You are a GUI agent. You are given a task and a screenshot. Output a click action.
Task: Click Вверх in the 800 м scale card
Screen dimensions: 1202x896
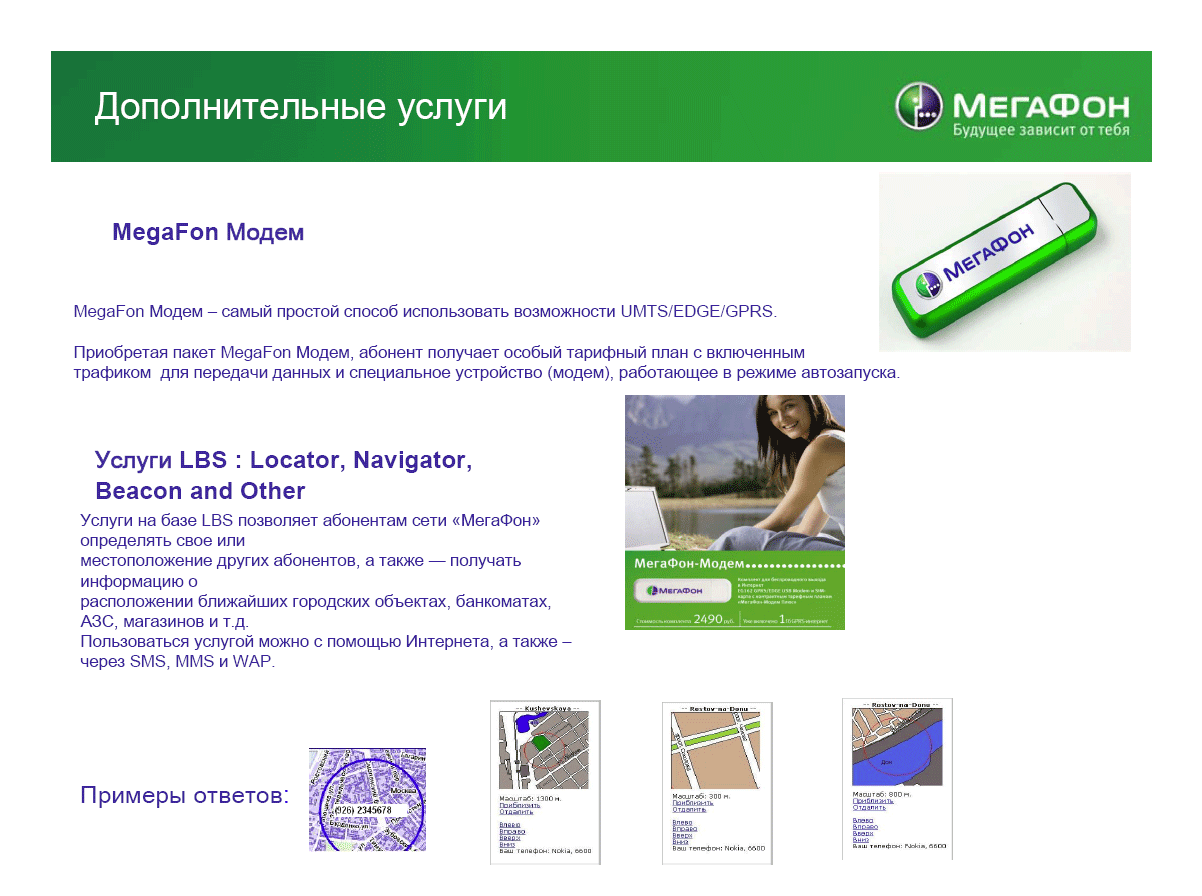[863, 834]
